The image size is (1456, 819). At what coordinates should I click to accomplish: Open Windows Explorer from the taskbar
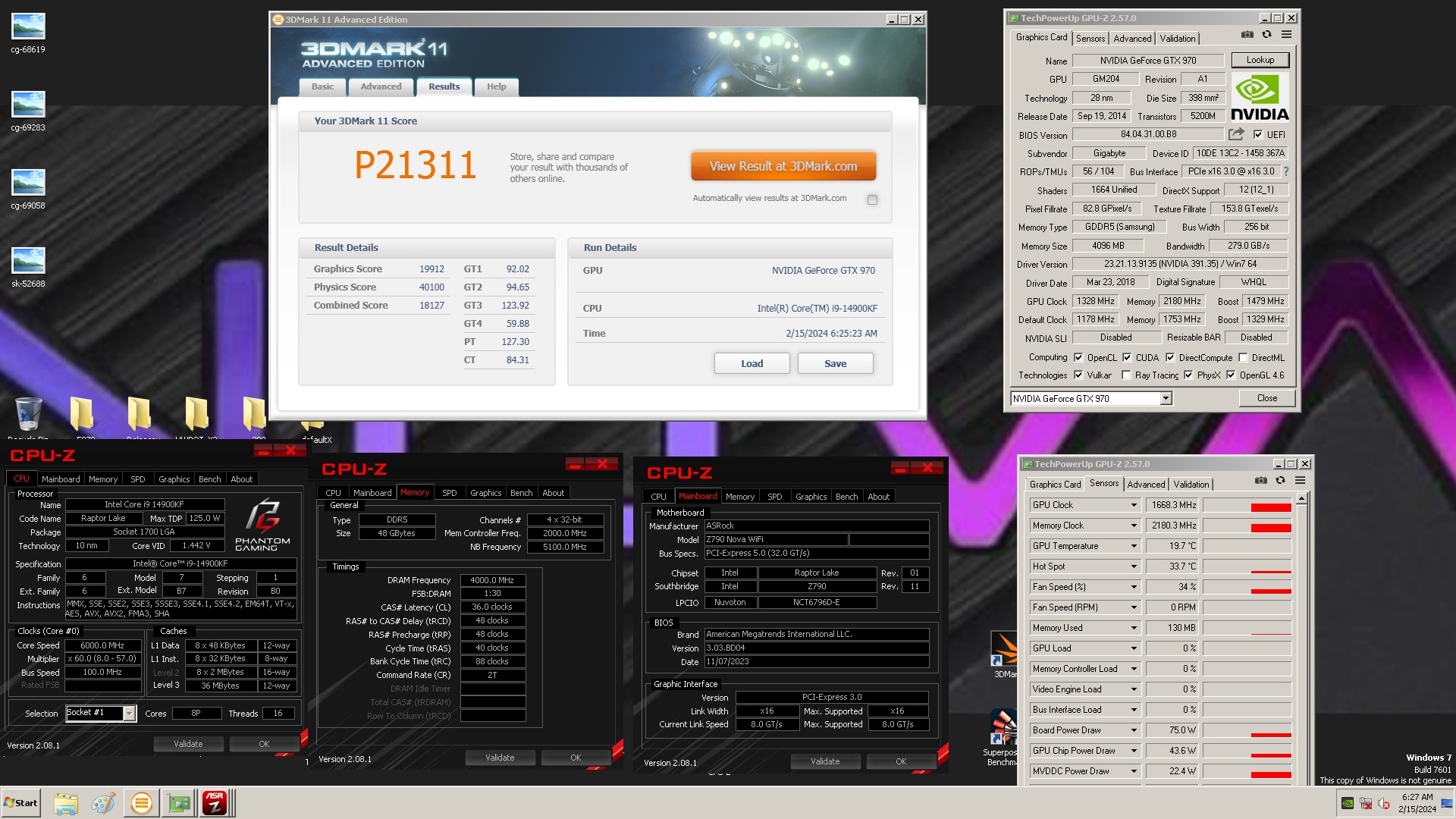[66, 803]
